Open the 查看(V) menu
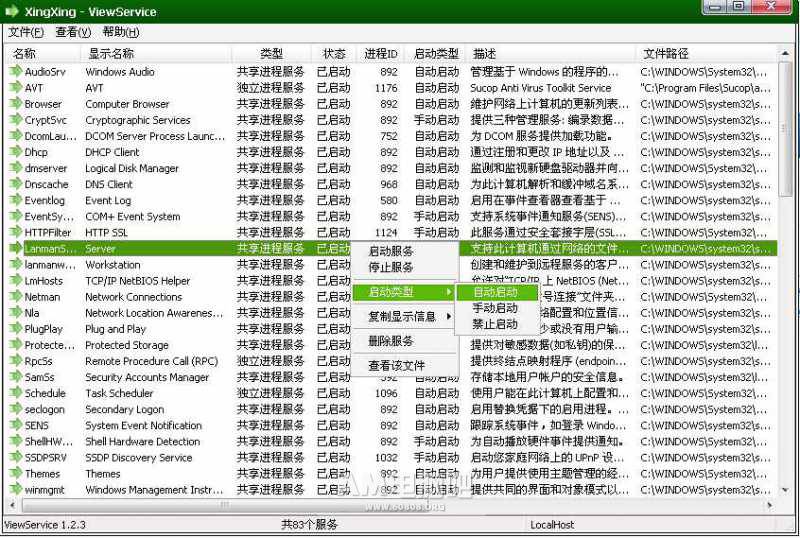Screen dimensions: 800x538 (x=73, y=32)
